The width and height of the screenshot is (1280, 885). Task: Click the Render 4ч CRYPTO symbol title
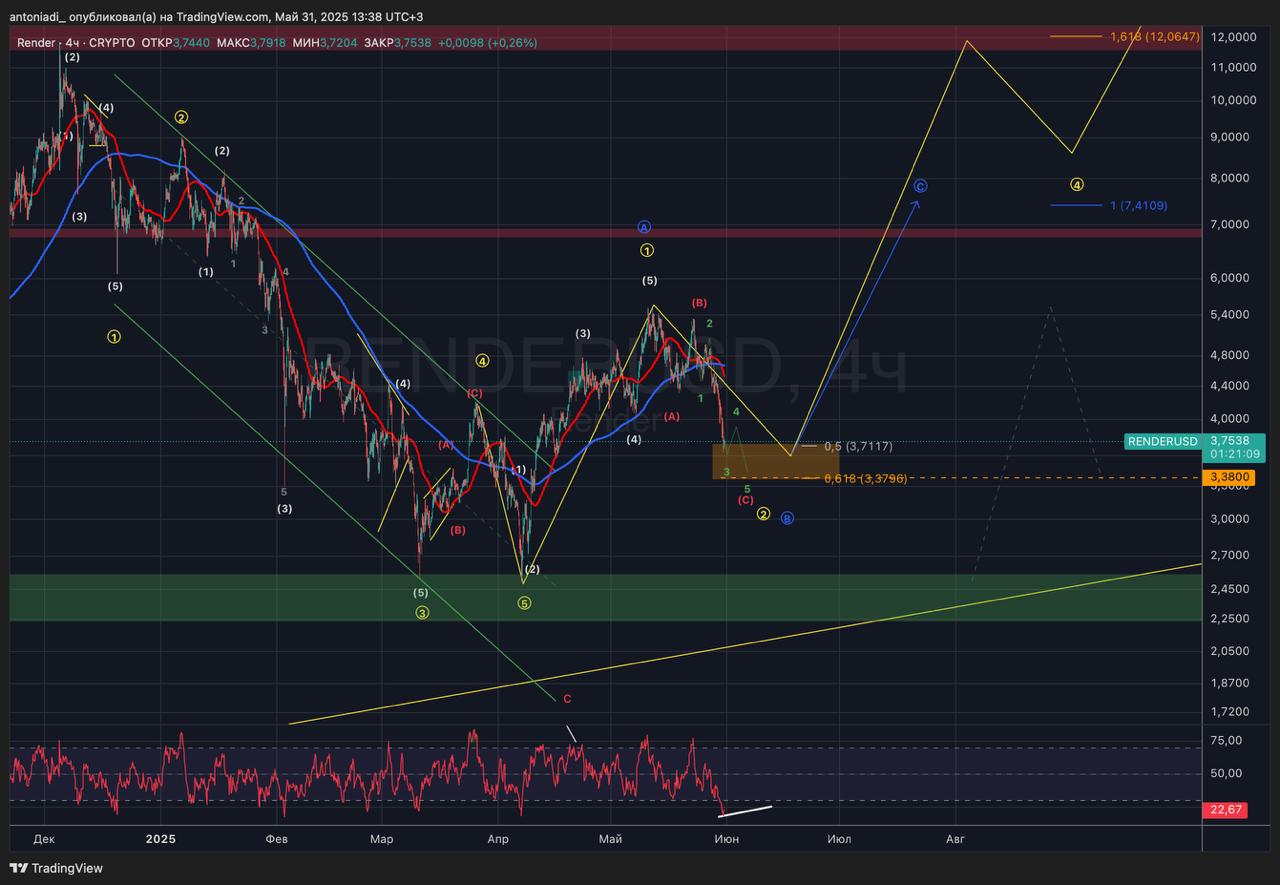(x=76, y=43)
